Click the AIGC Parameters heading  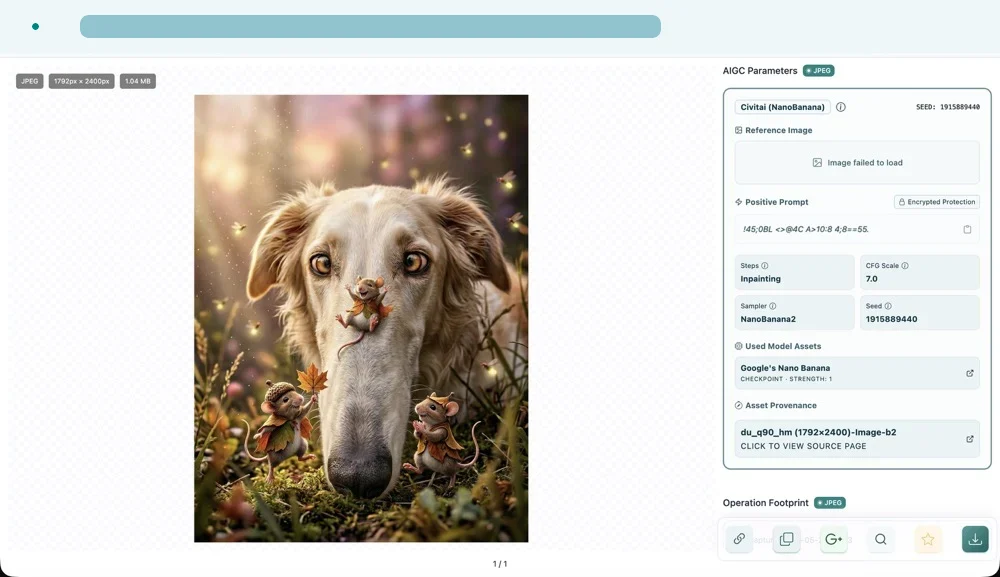coord(760,71)
